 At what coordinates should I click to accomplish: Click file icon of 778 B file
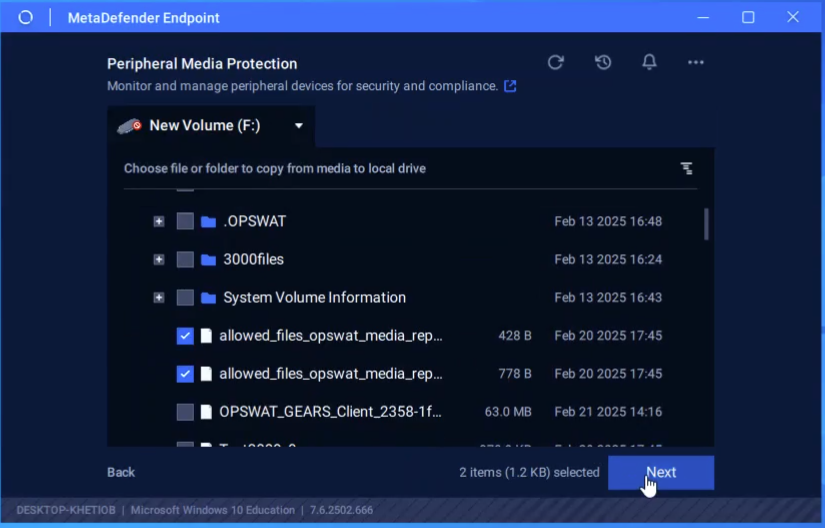pos(206,374)
